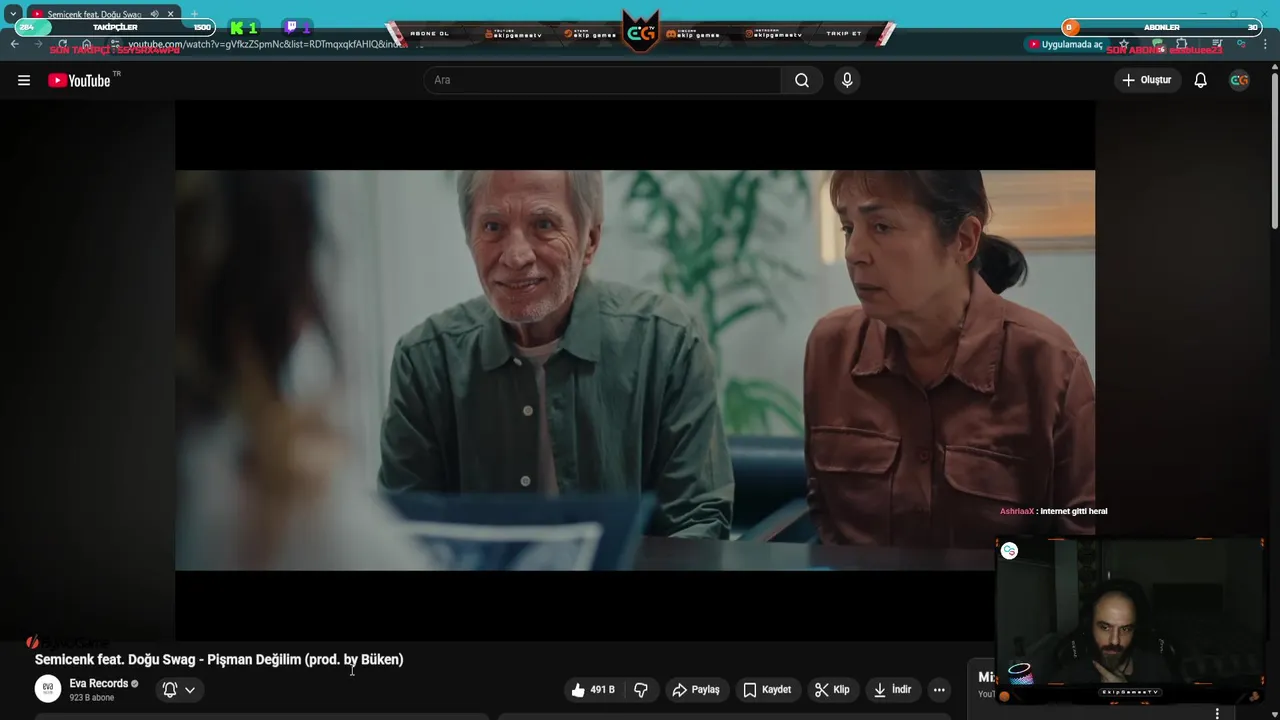Click Uygulamada aç open-in-app button
This screenshot has width=1280, height=720.
tap(1066, 44)
